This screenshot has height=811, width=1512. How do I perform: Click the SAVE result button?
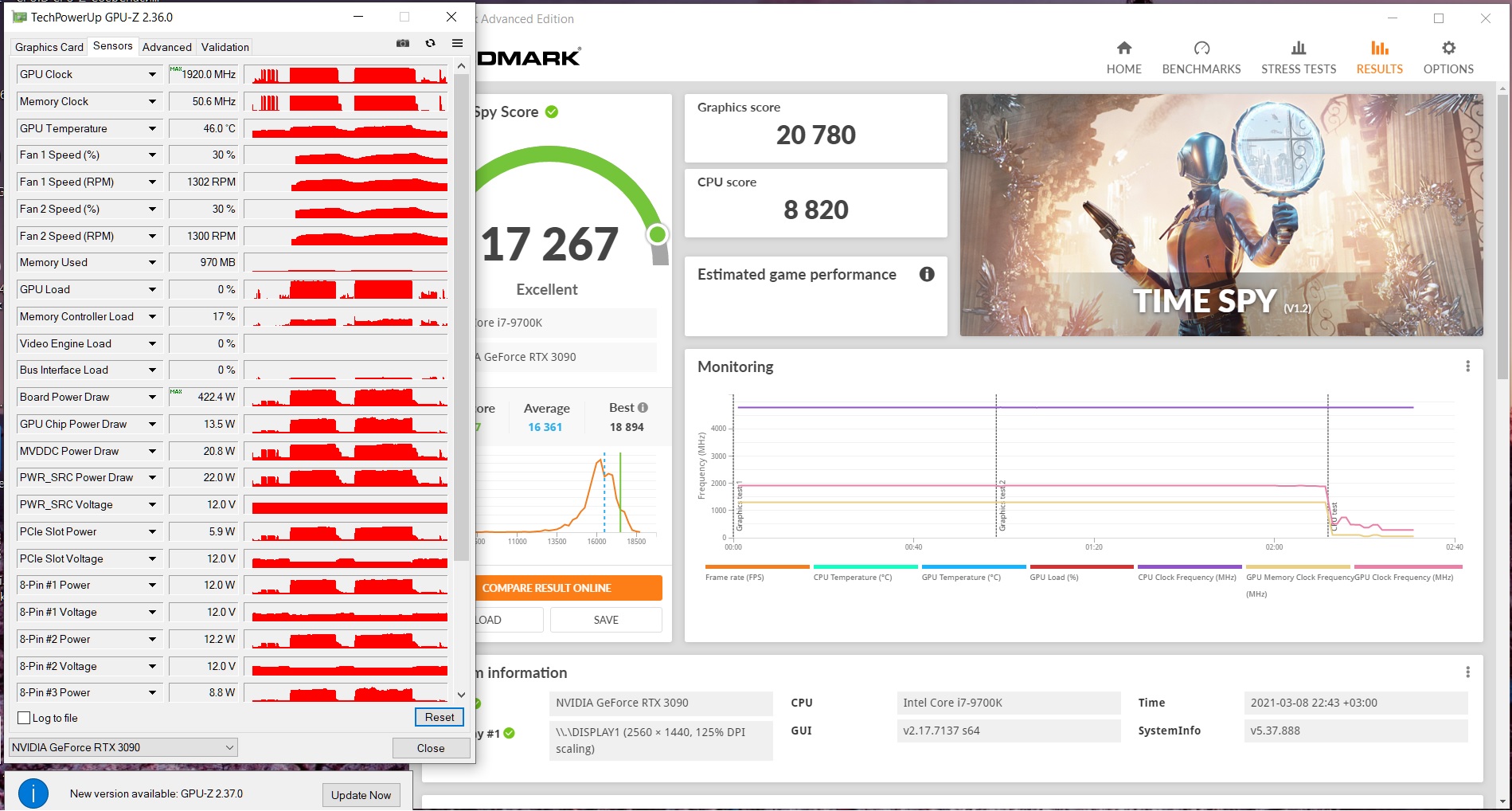606,620
